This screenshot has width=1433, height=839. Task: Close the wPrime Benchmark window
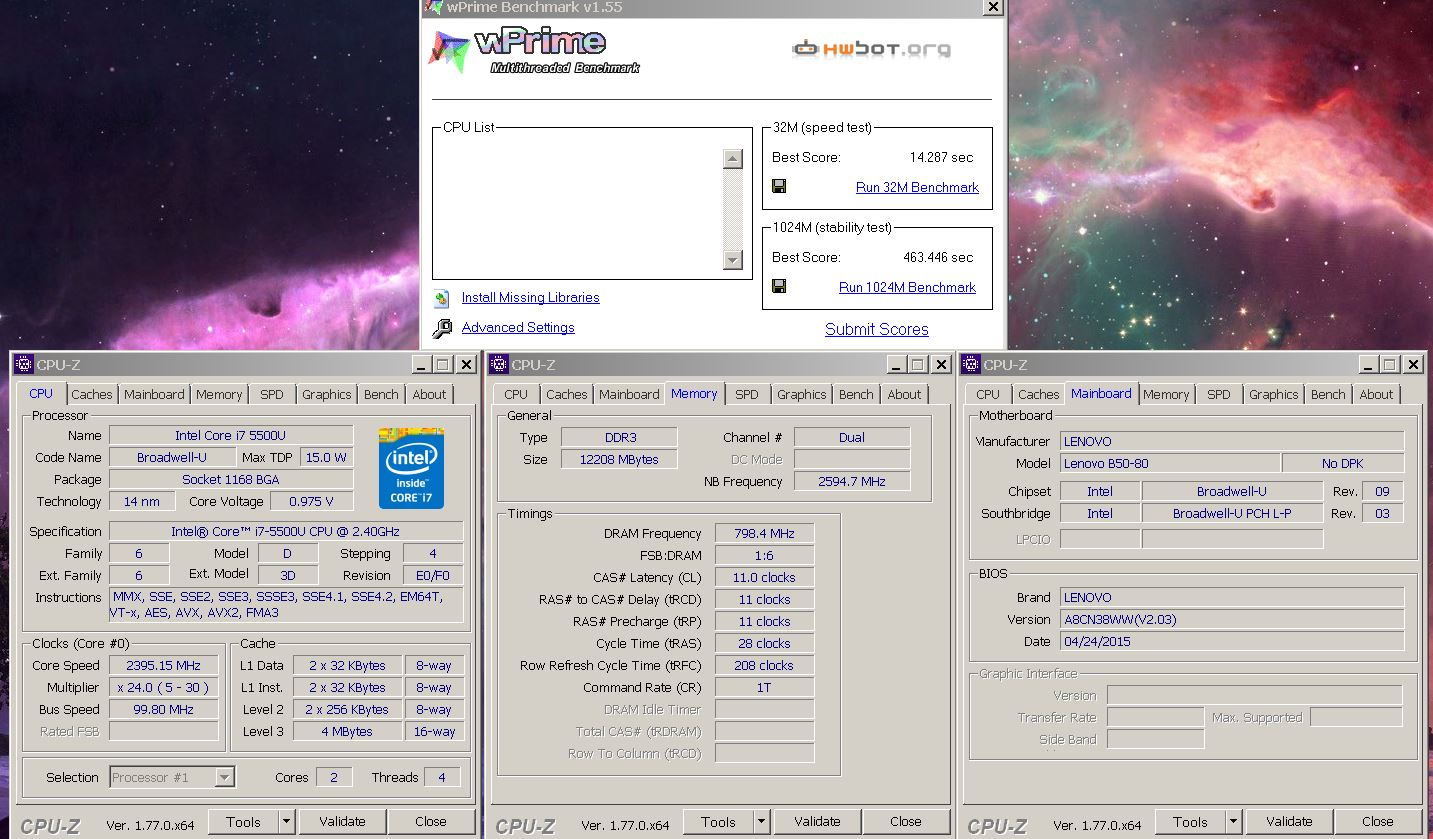pyautogui.click(x=992, y=7)
